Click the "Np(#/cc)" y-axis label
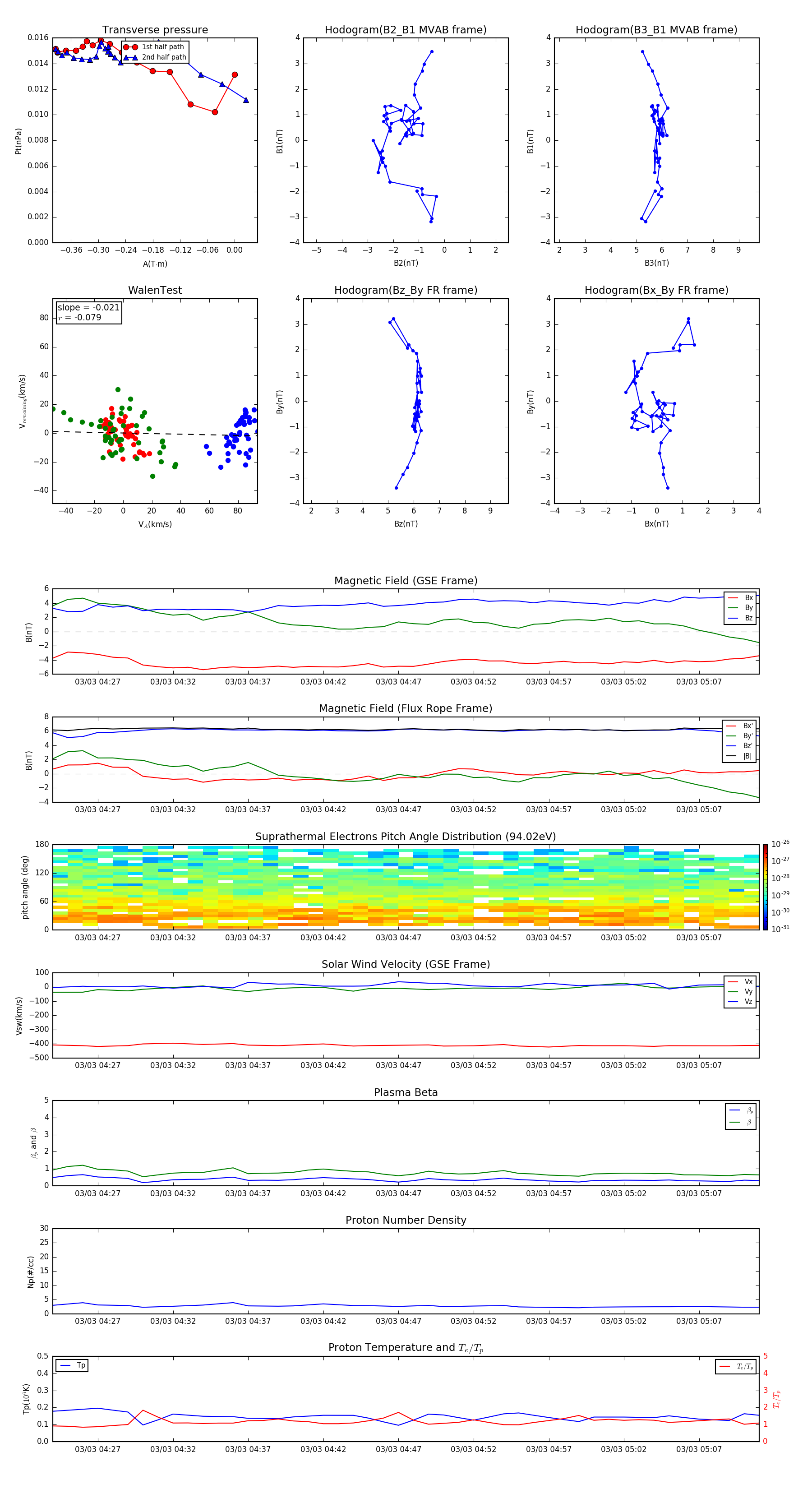 tap(31, 1271)
